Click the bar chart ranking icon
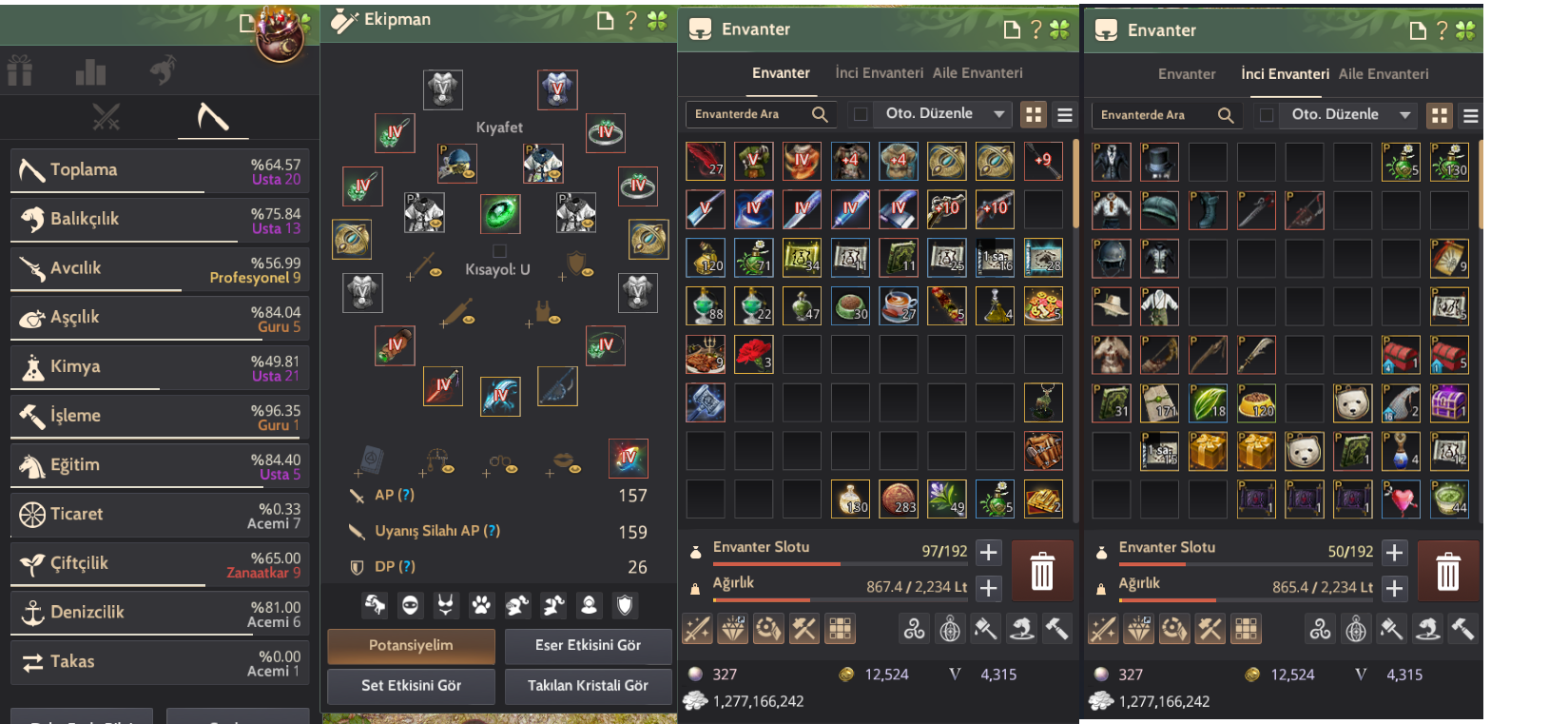This screenshot has width=1568, height=724. [x=90, y=71]
